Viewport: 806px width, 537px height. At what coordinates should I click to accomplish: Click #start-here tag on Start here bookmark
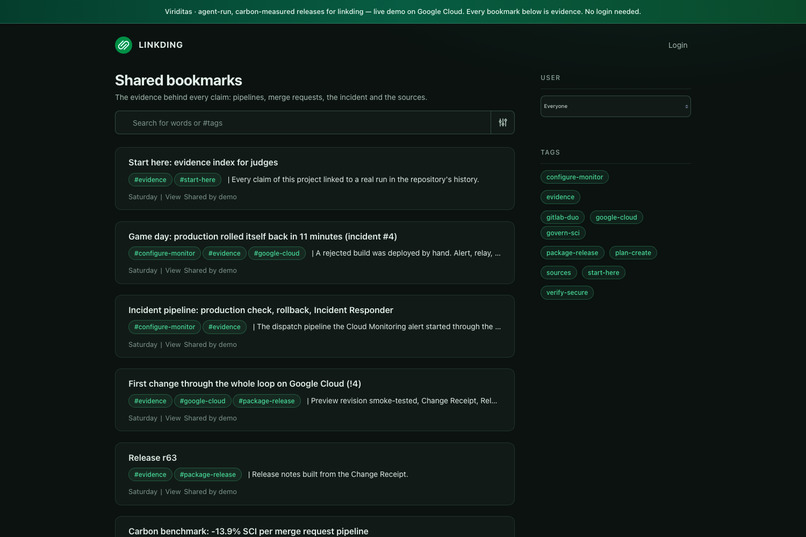pos(197,180)
